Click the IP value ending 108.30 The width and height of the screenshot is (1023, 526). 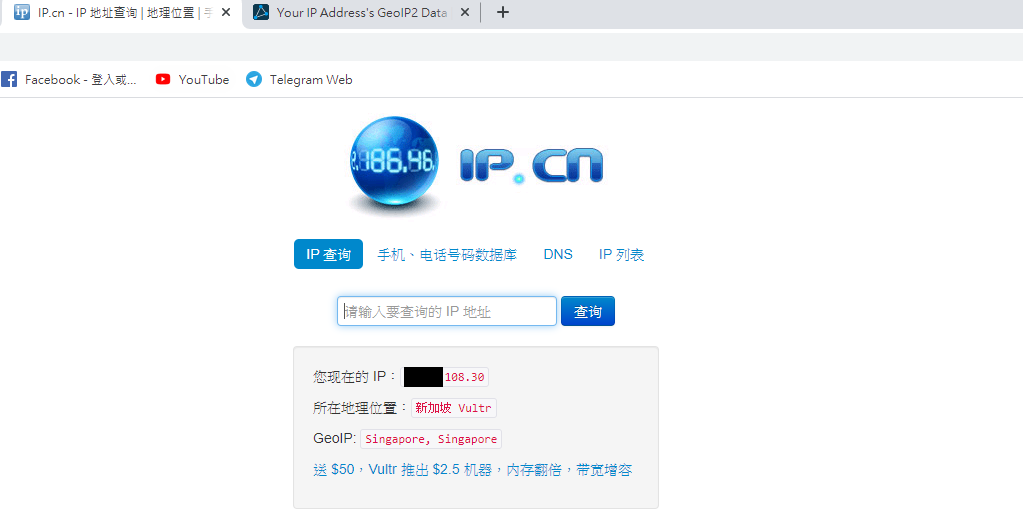(445, 377)
